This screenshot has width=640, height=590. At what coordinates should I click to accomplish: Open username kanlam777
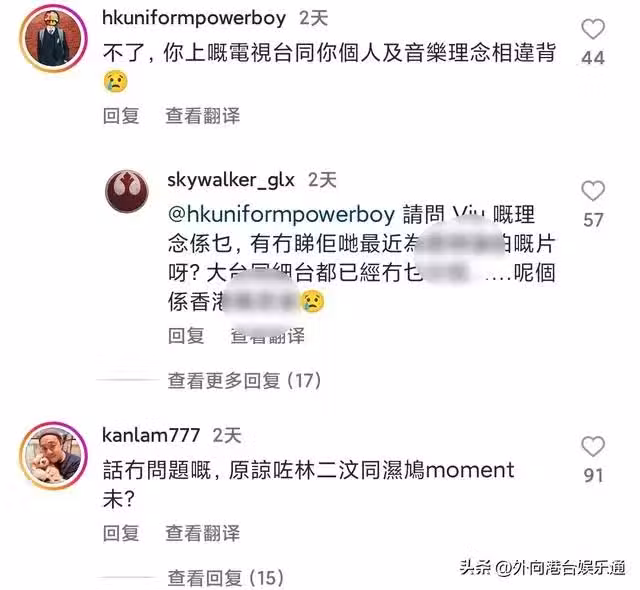point(151,435)
